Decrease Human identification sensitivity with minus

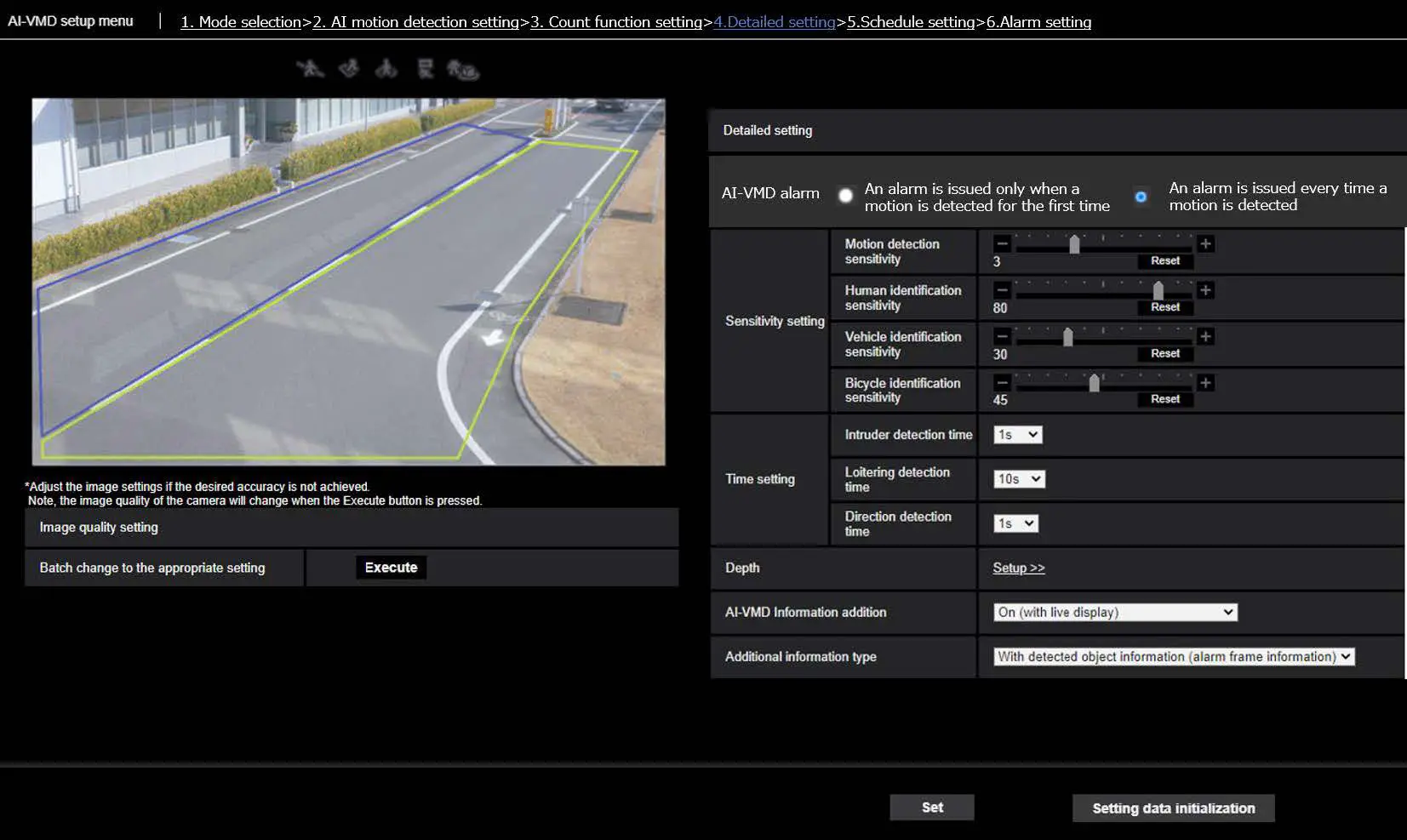(x=1002, y=290)
